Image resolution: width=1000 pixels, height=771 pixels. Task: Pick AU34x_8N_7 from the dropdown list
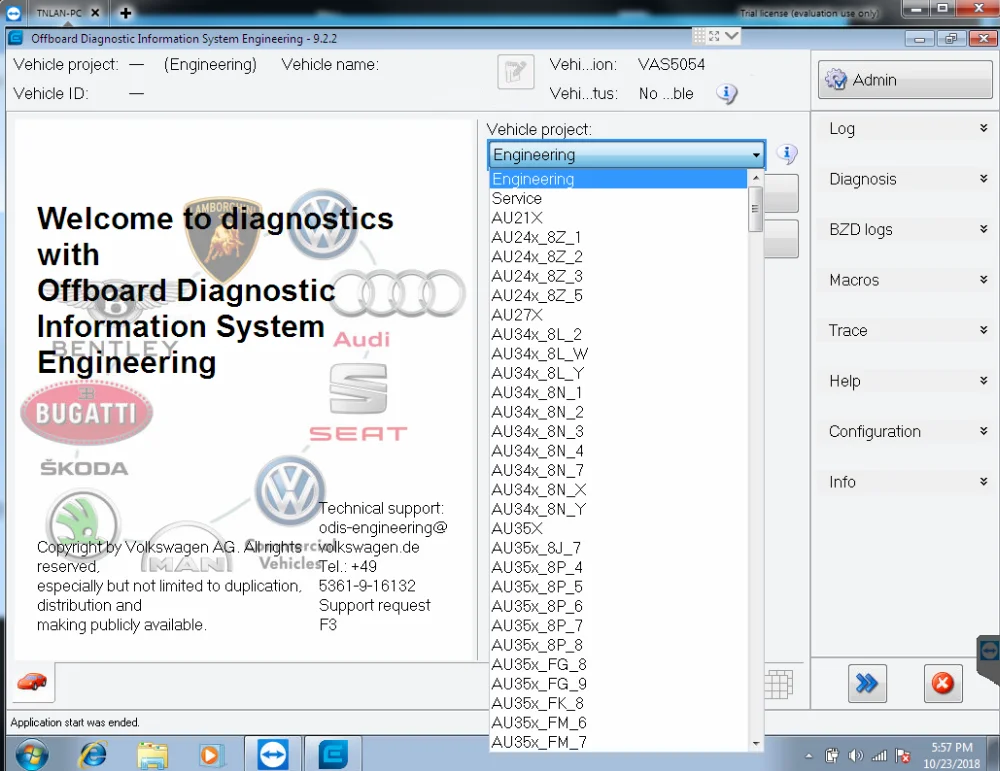618,470
